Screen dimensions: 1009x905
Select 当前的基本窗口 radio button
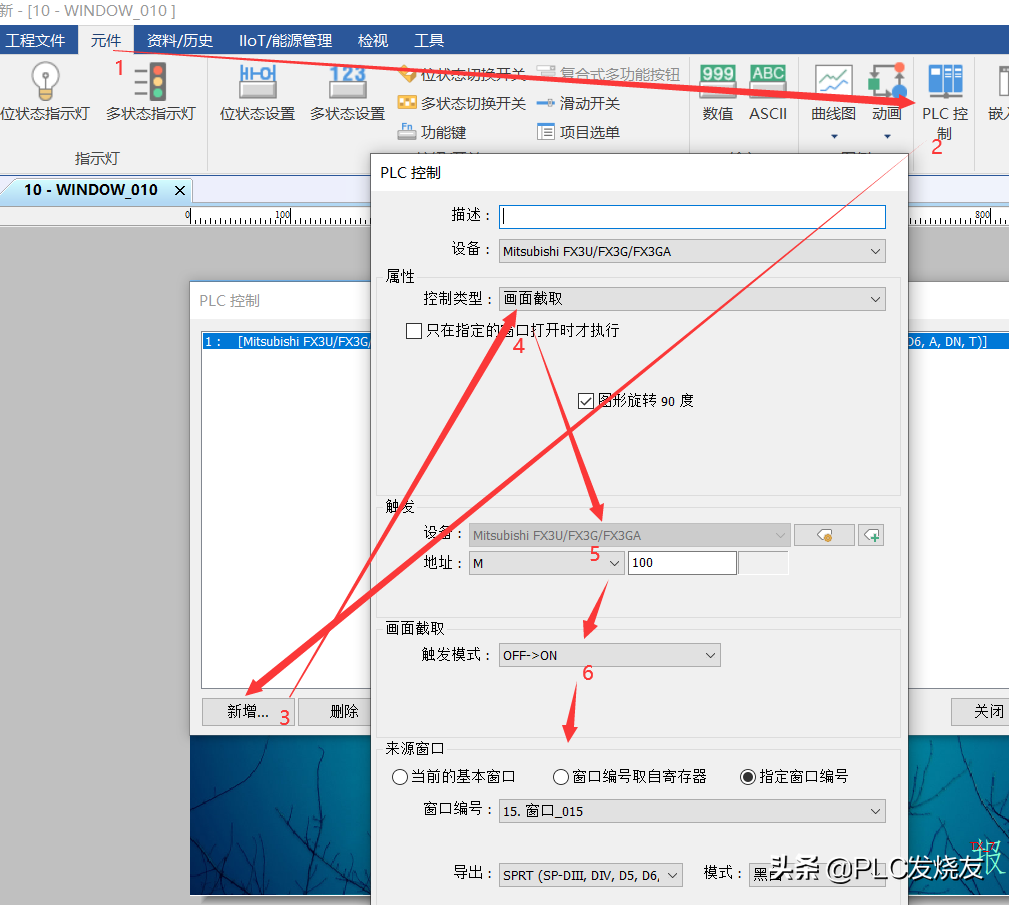(401, 776)
